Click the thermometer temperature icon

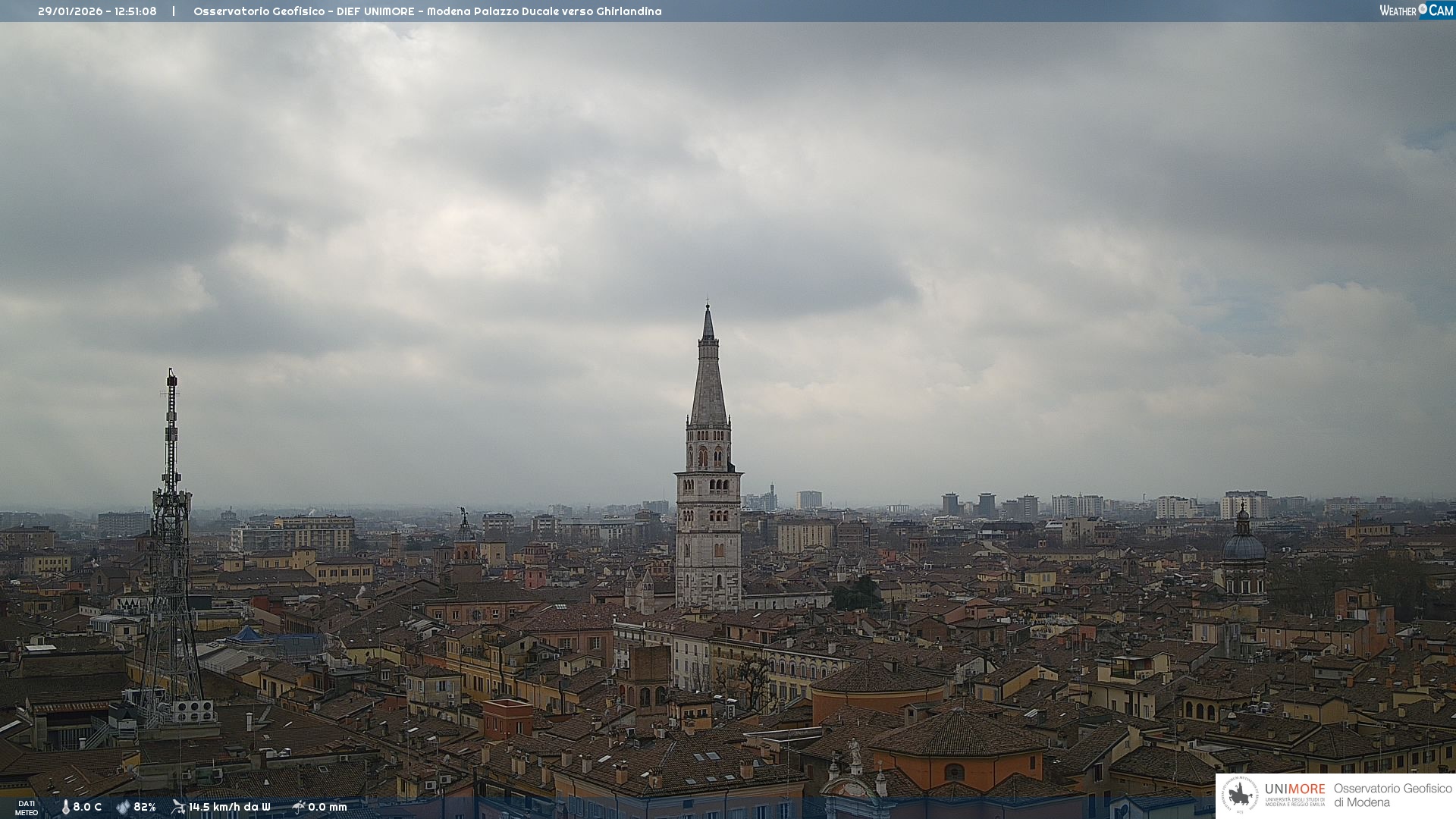[x=65, y=807]
